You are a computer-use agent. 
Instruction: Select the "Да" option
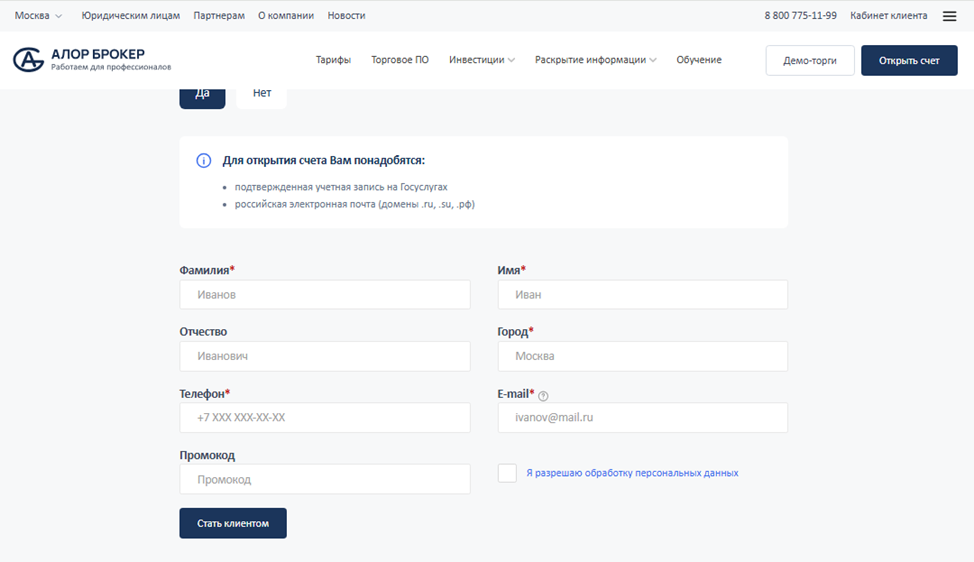[x=202, y=95]
